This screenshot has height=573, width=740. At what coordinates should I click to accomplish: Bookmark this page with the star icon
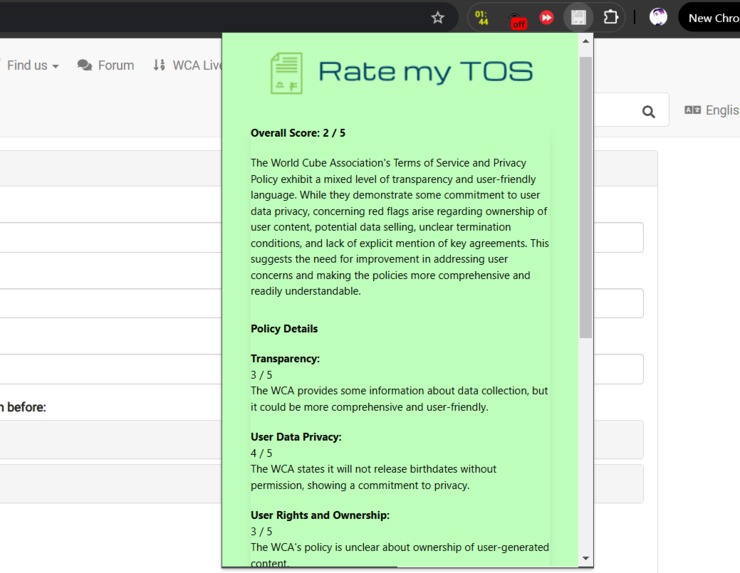click(x=437, y=18)
